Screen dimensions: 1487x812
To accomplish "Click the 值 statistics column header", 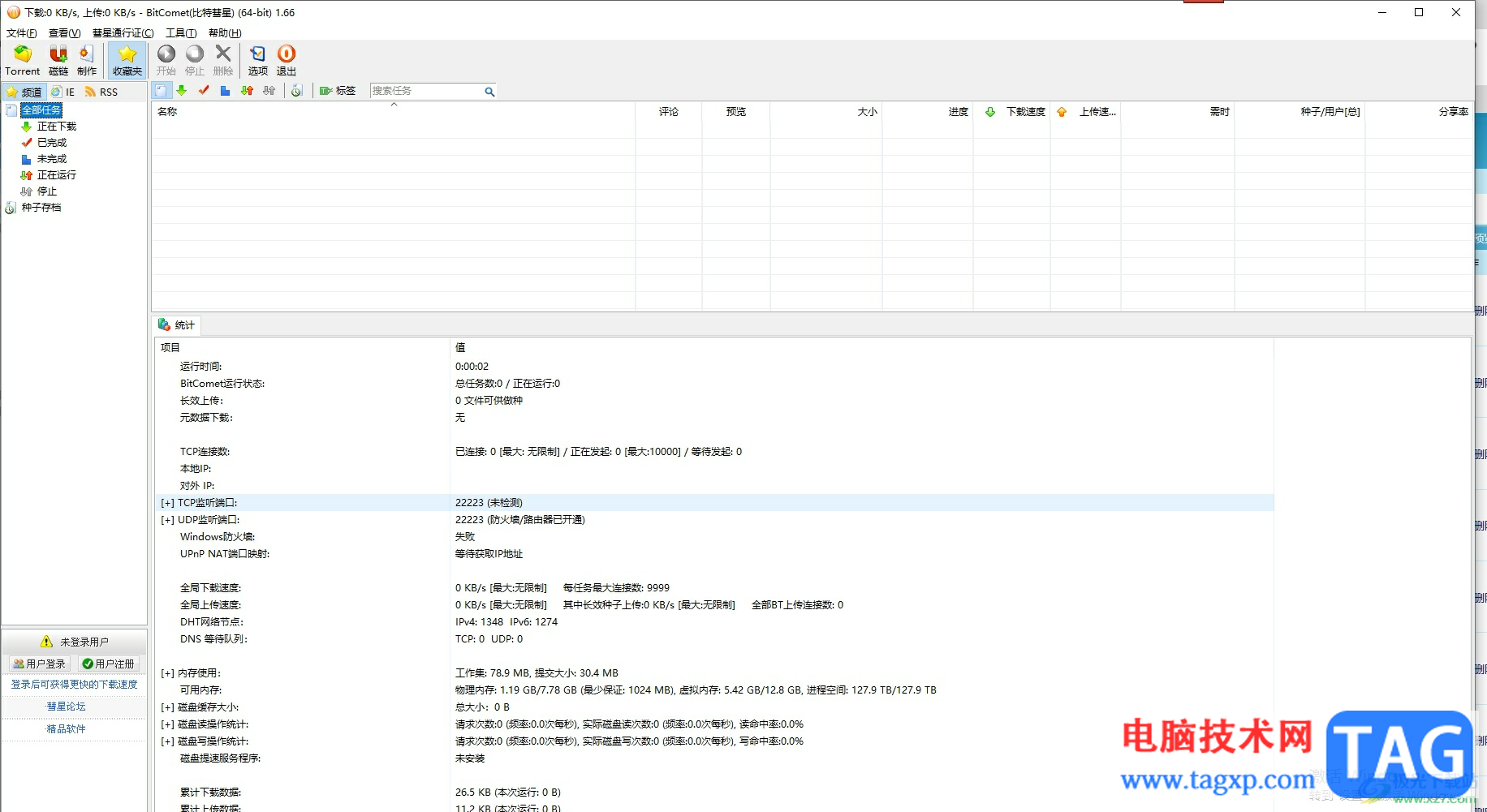I will [861, 348].
